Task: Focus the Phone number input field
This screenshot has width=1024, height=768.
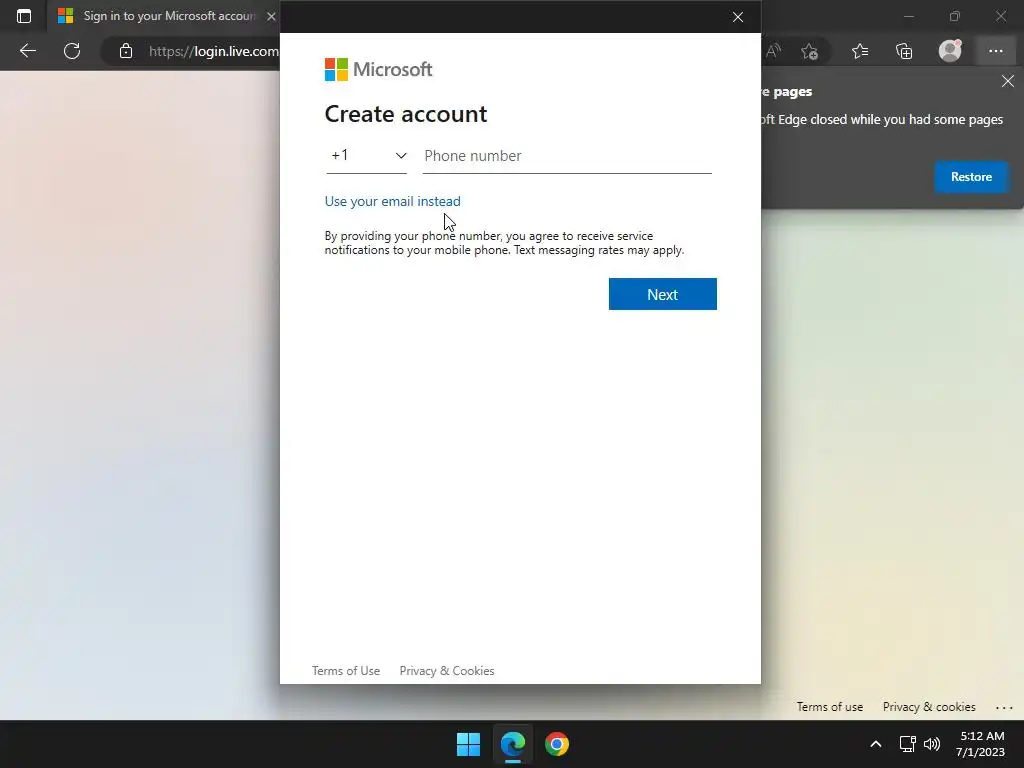Action: 567,156
